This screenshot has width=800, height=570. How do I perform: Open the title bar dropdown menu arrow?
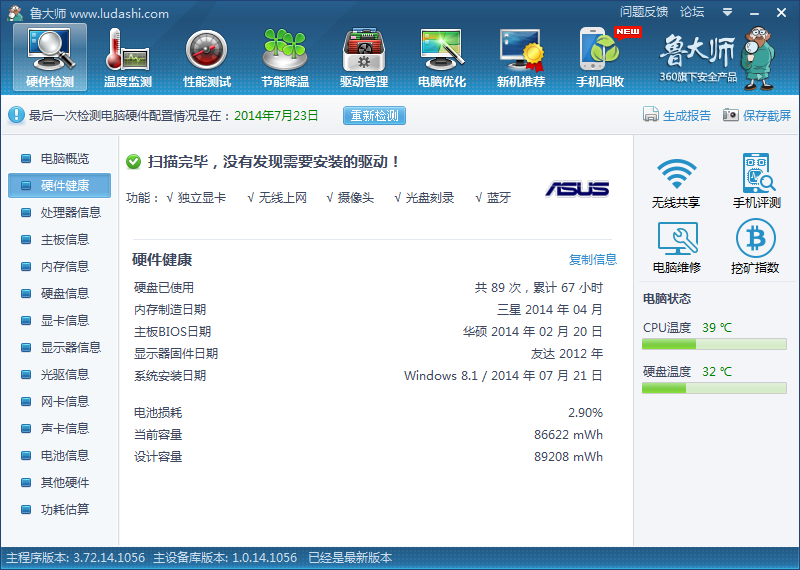728,12
